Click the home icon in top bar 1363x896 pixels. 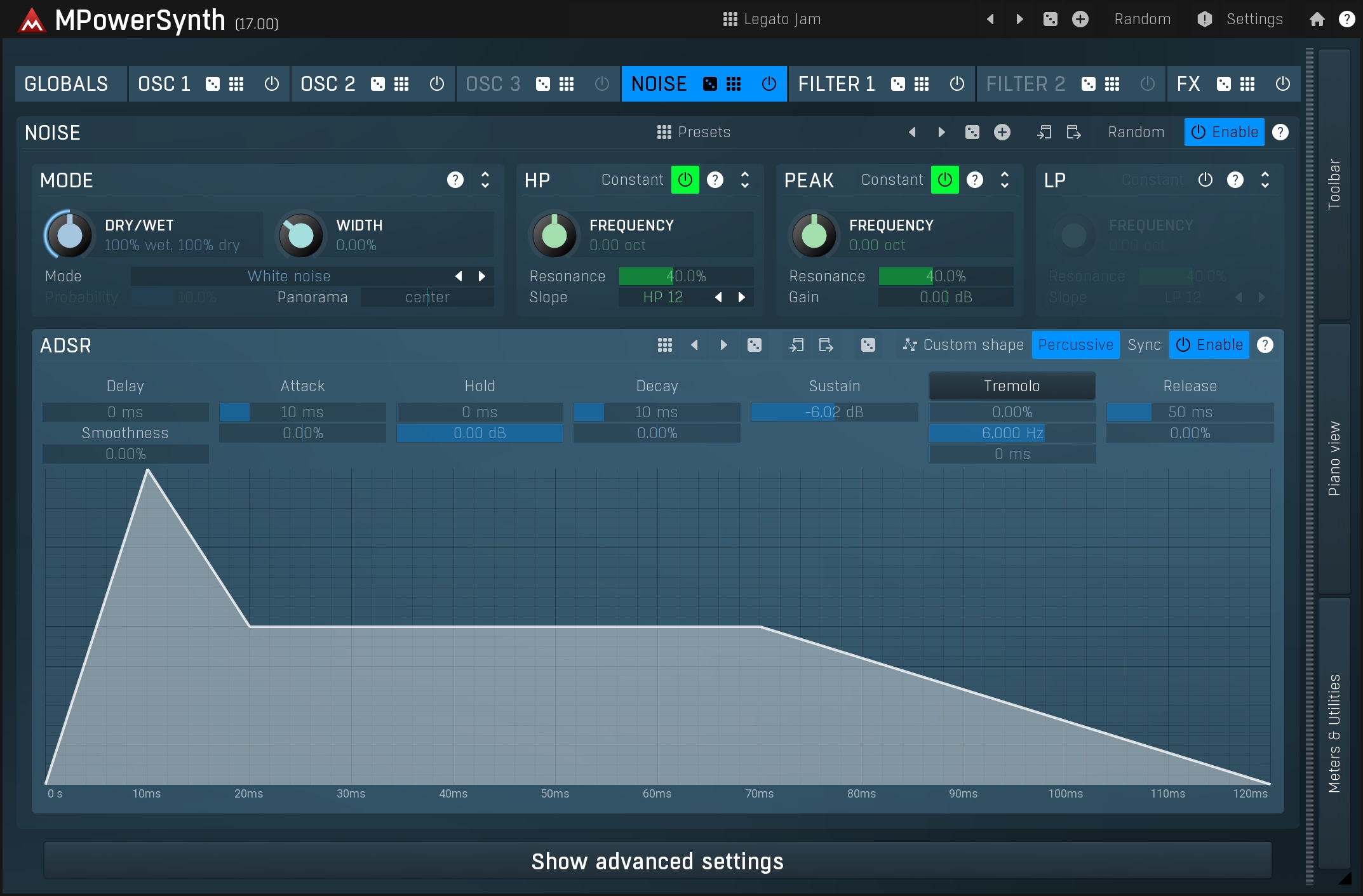tap(1317, 19)
